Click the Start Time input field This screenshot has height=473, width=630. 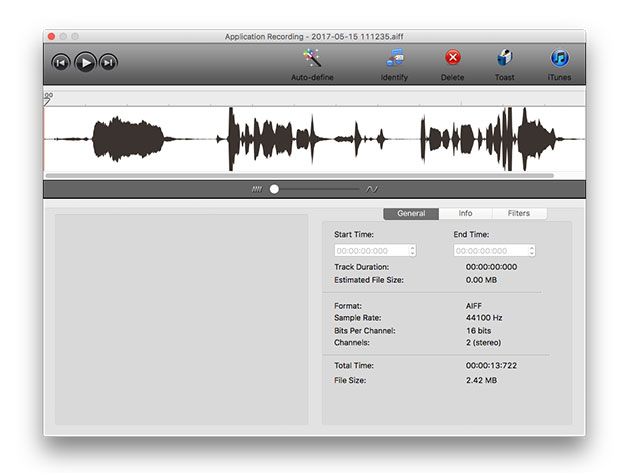(371, 251)
